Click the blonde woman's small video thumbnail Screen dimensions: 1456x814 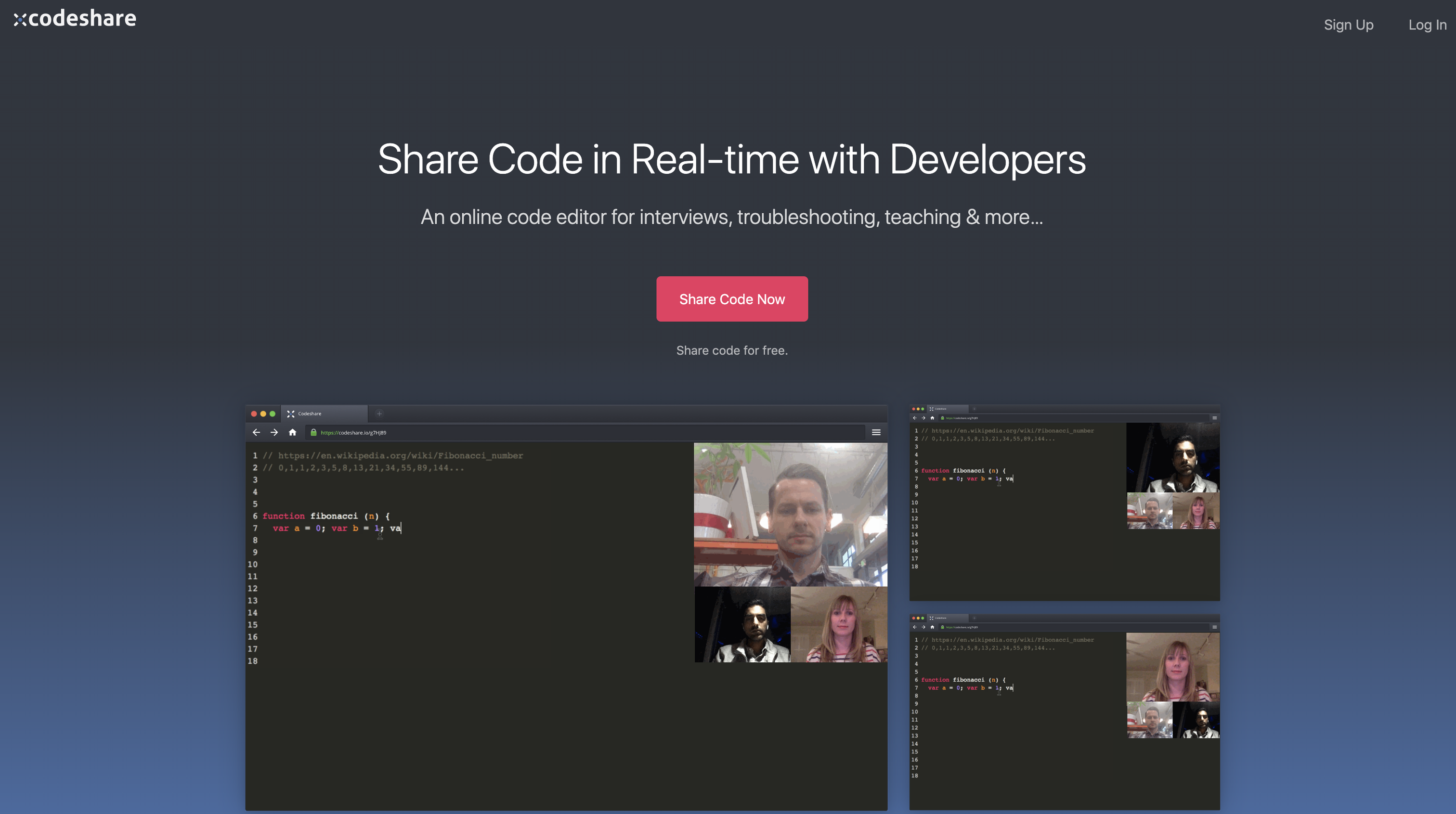click(839, 624)
